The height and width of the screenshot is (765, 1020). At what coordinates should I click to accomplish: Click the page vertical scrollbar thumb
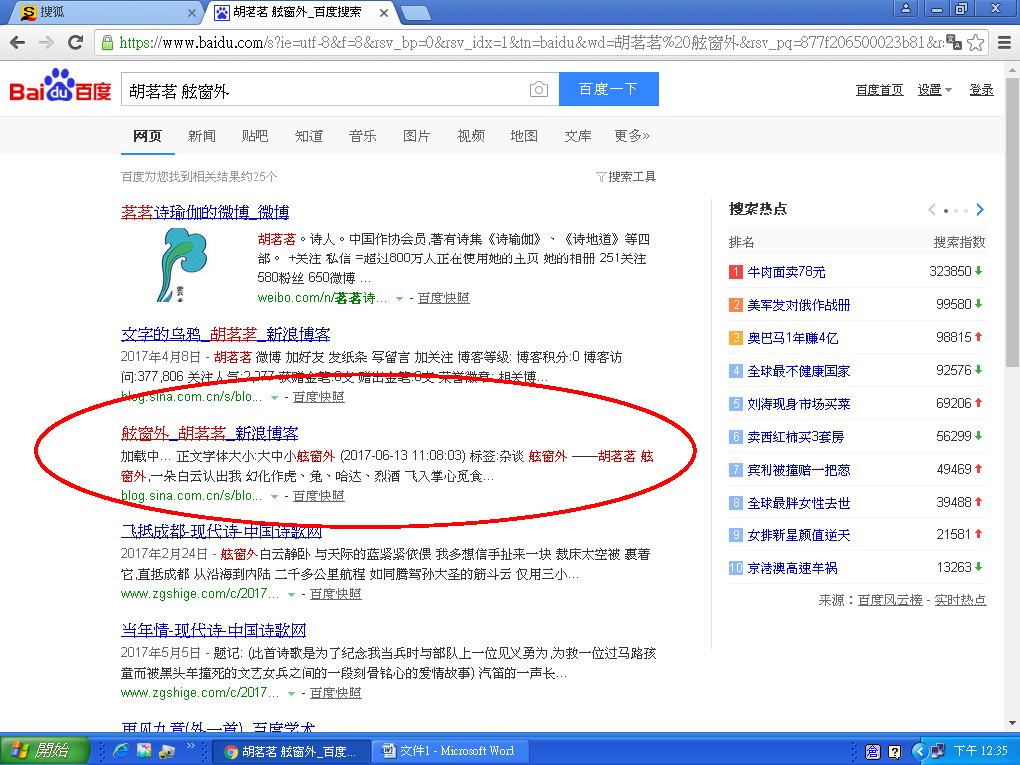click(x=1012, y=224)
